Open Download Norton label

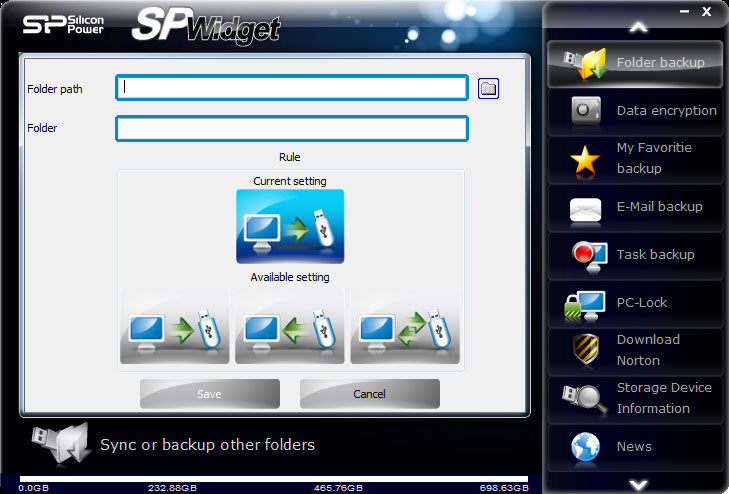[x=648, y=350]
